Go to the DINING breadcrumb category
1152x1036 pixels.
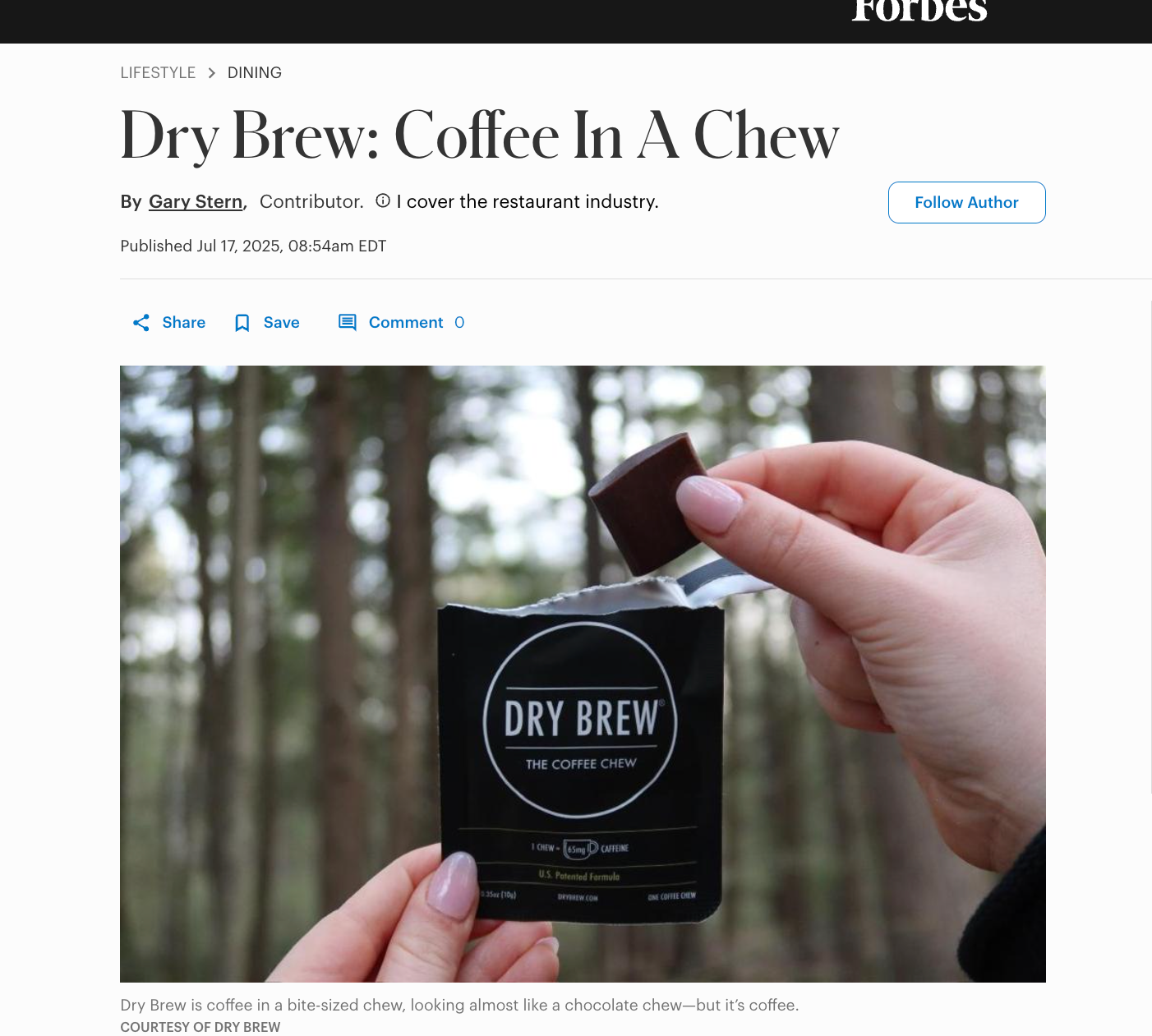(x=255, y=73)
